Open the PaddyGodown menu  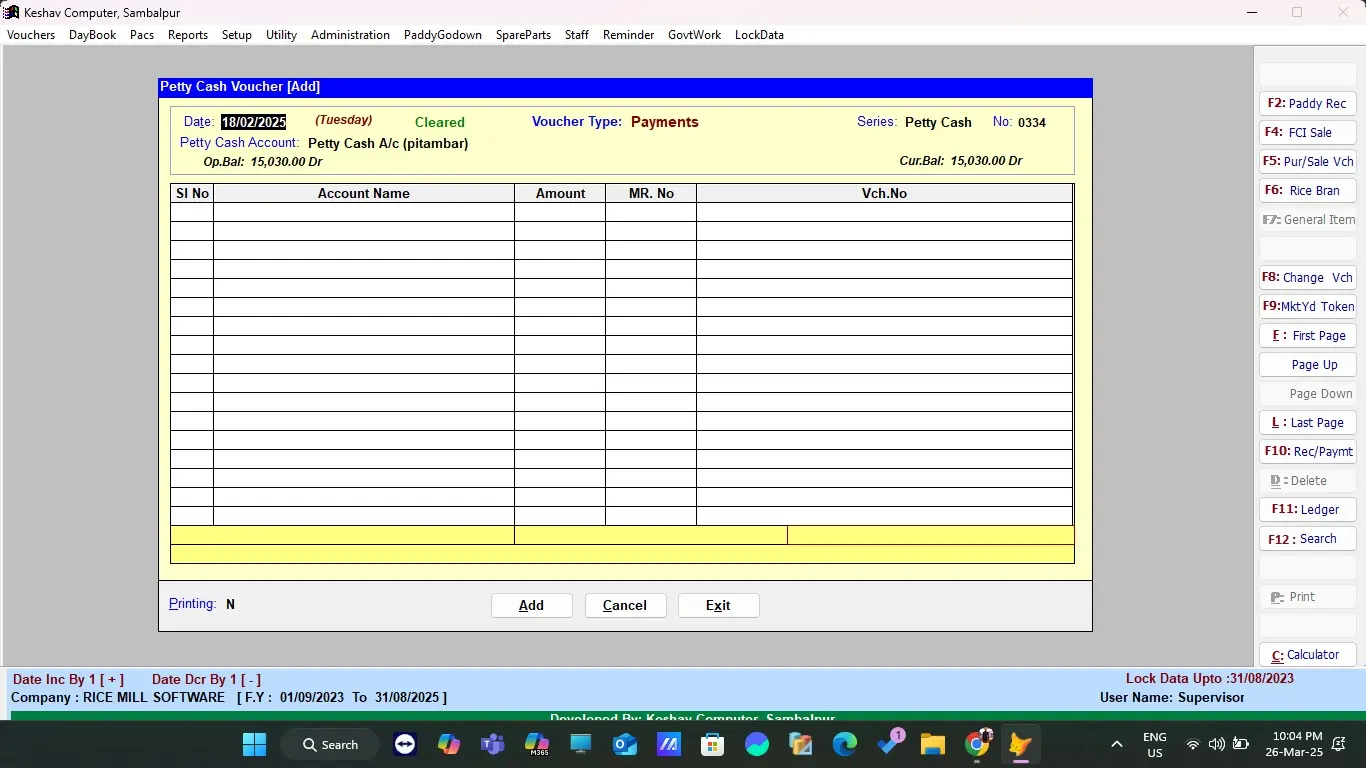tap(443, 35)
